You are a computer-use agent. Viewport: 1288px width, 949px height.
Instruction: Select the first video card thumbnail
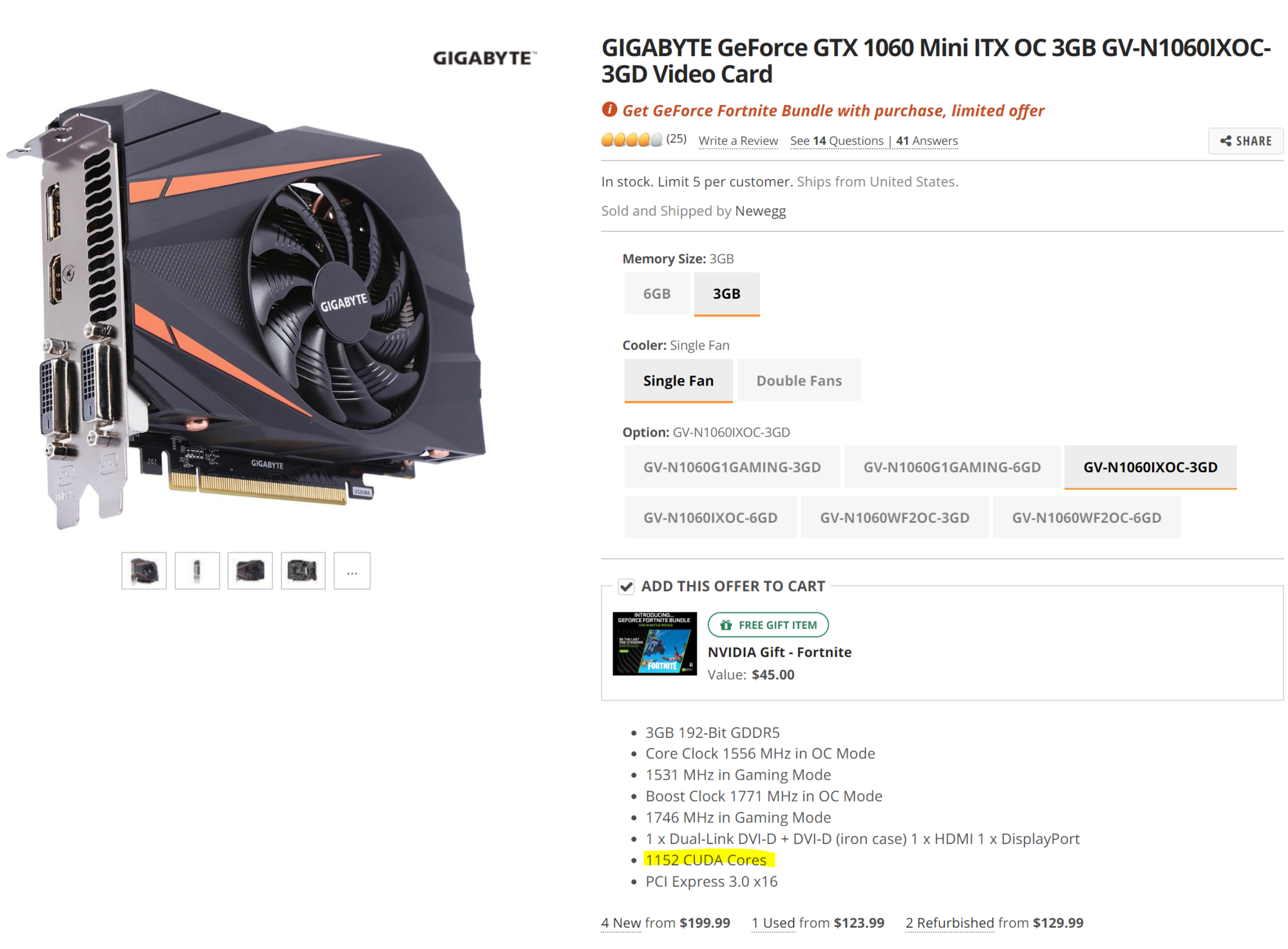coord(144,570)
